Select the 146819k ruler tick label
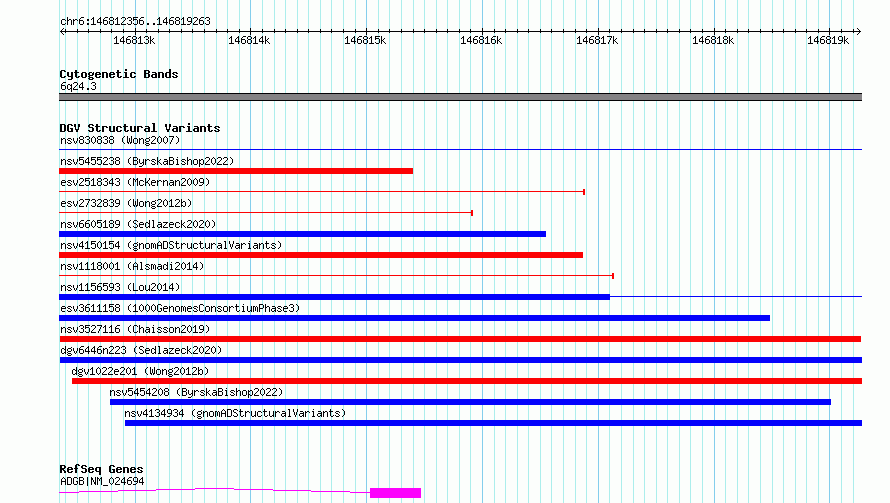Image resolution: width=890 pixels, height=503 pixels. tap(828, 40)
